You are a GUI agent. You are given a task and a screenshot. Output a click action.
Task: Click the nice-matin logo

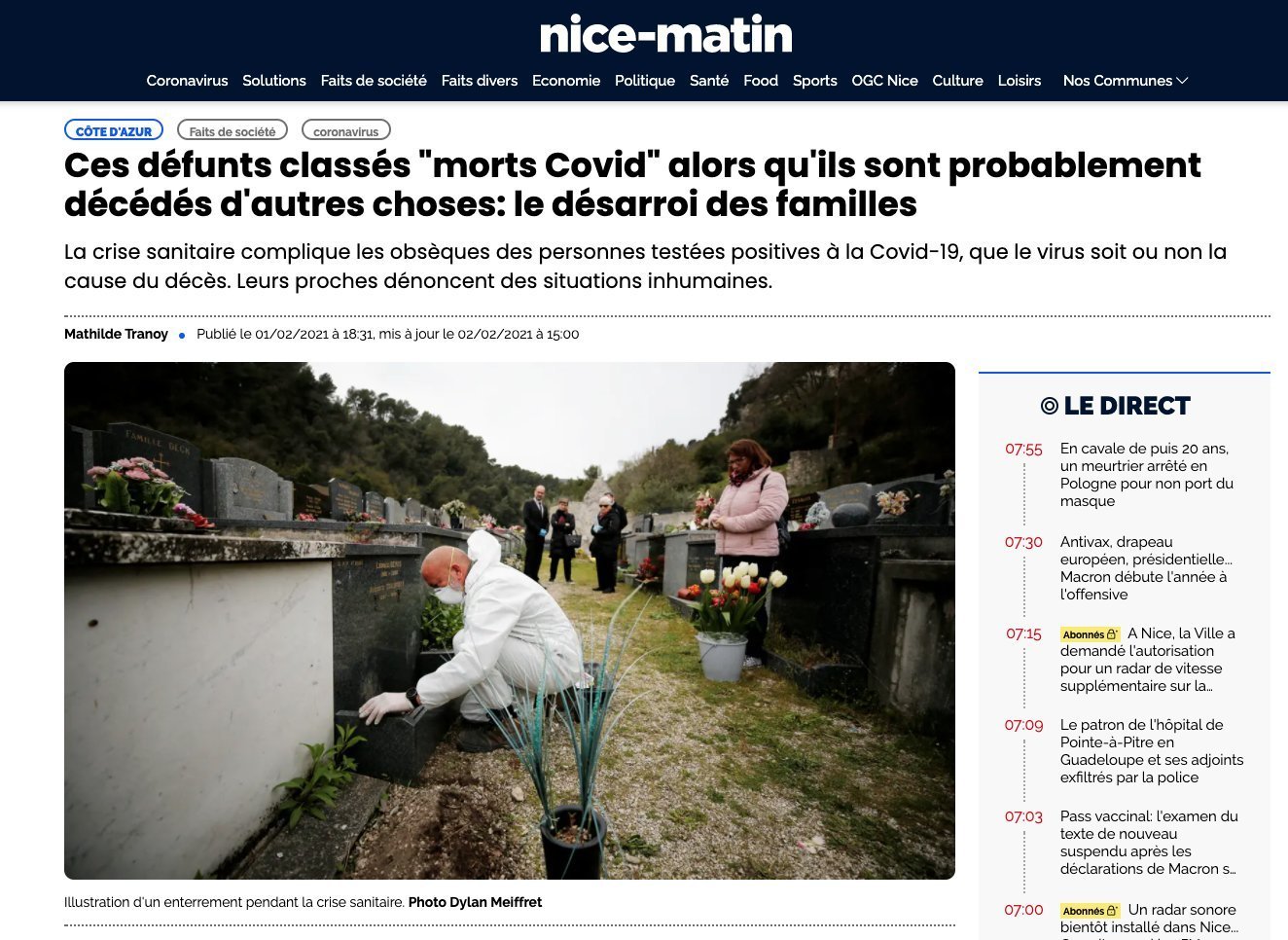point(665,35)
